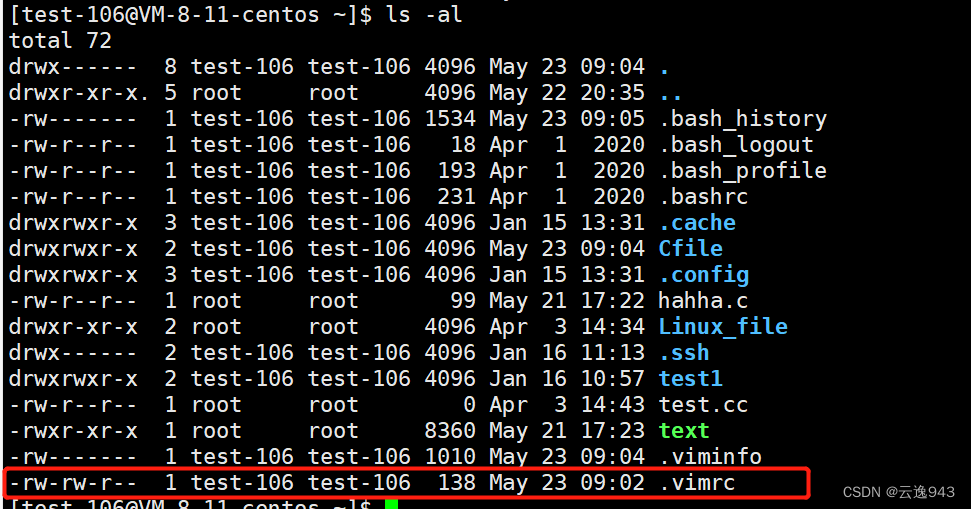Click the Linux_file directory name
This screenshot has width=971, height=509.
click(x=723, y=327)
